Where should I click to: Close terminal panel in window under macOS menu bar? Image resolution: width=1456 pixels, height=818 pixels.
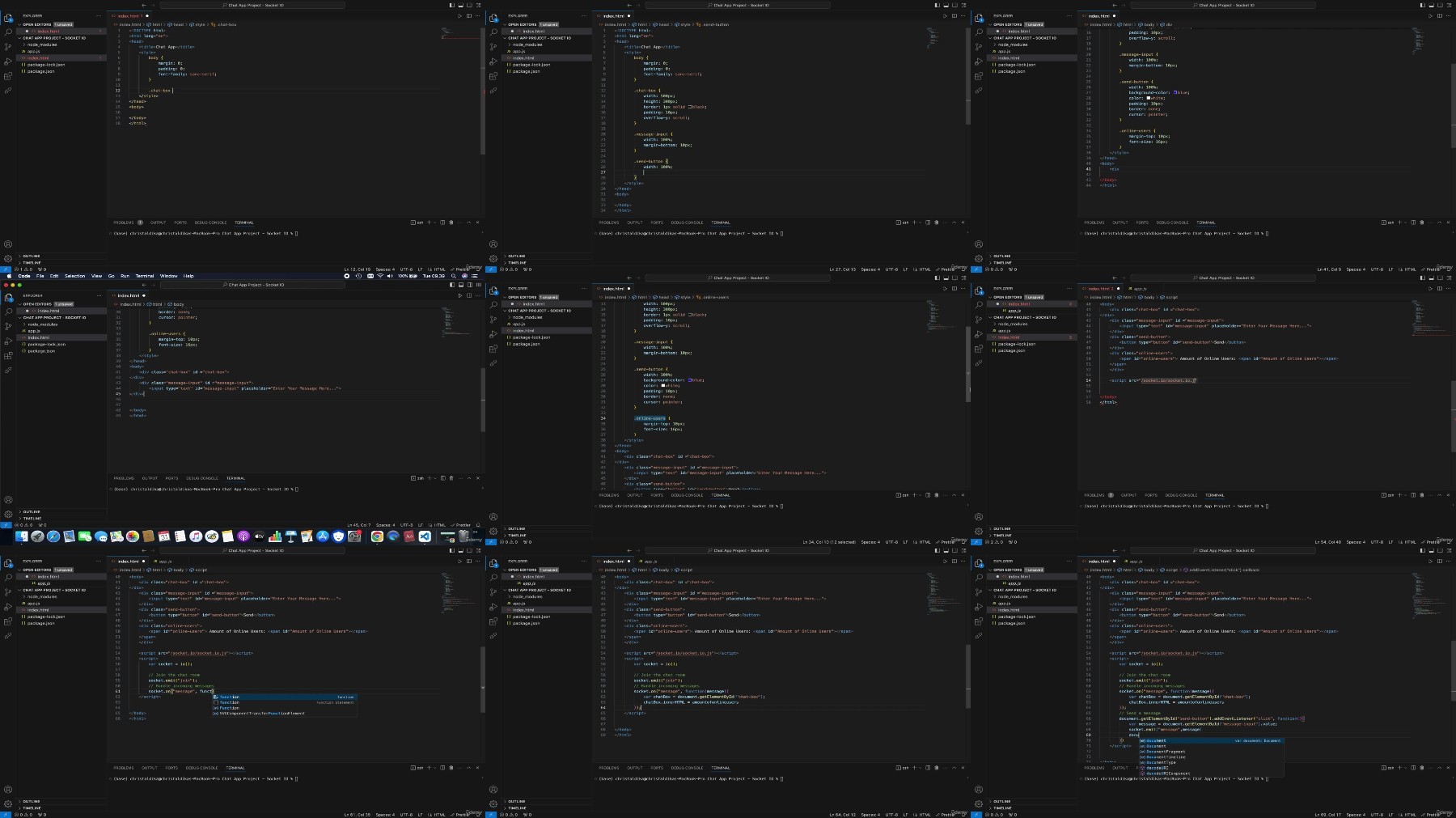pyautogui.click(x=478, y=478)
